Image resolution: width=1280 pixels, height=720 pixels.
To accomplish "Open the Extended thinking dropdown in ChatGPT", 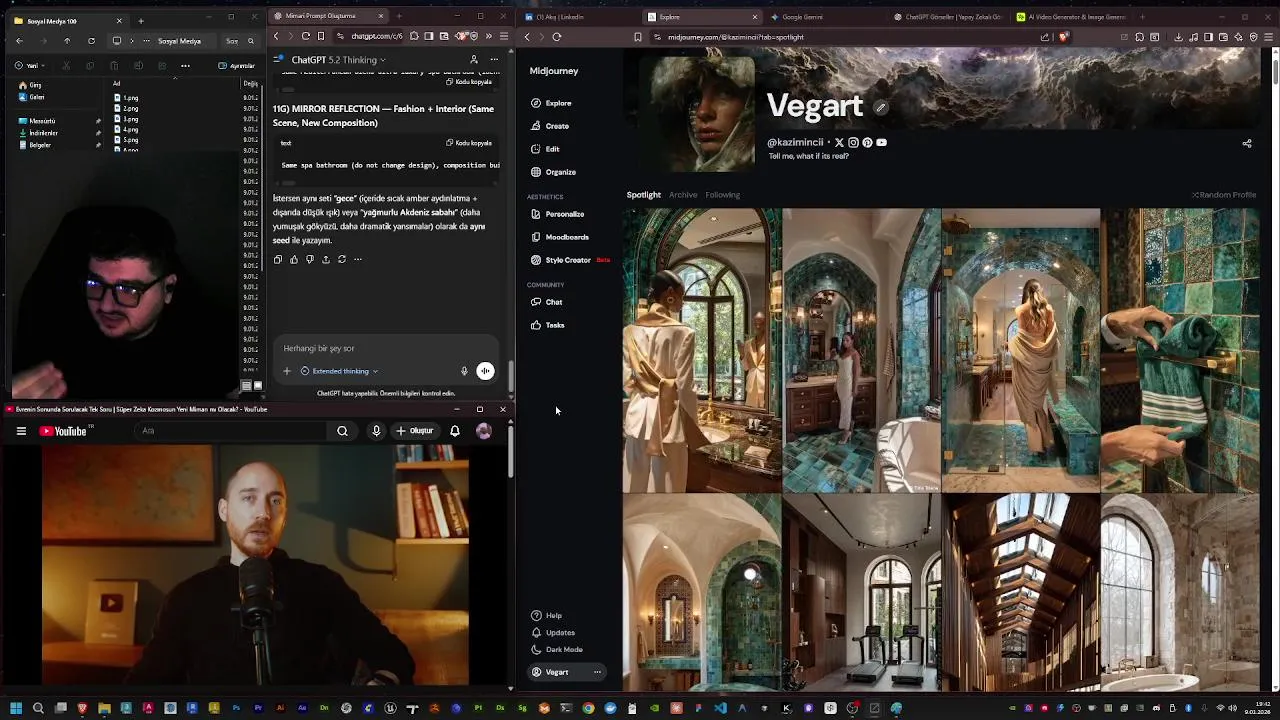I will coord(340,371).
